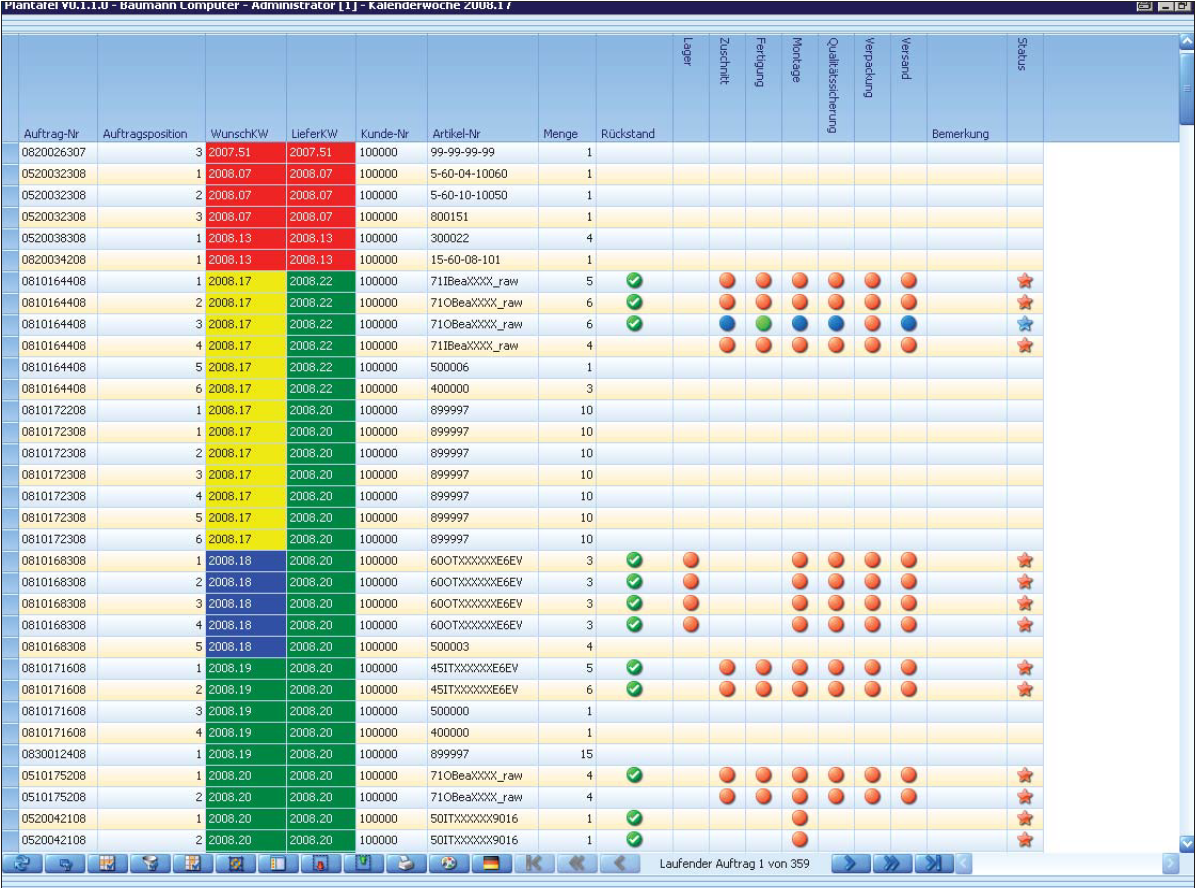Viewport: 1196px width, 888px height.
Task: Skip forward with double arrow button
Action: click(x=892, y=864)
